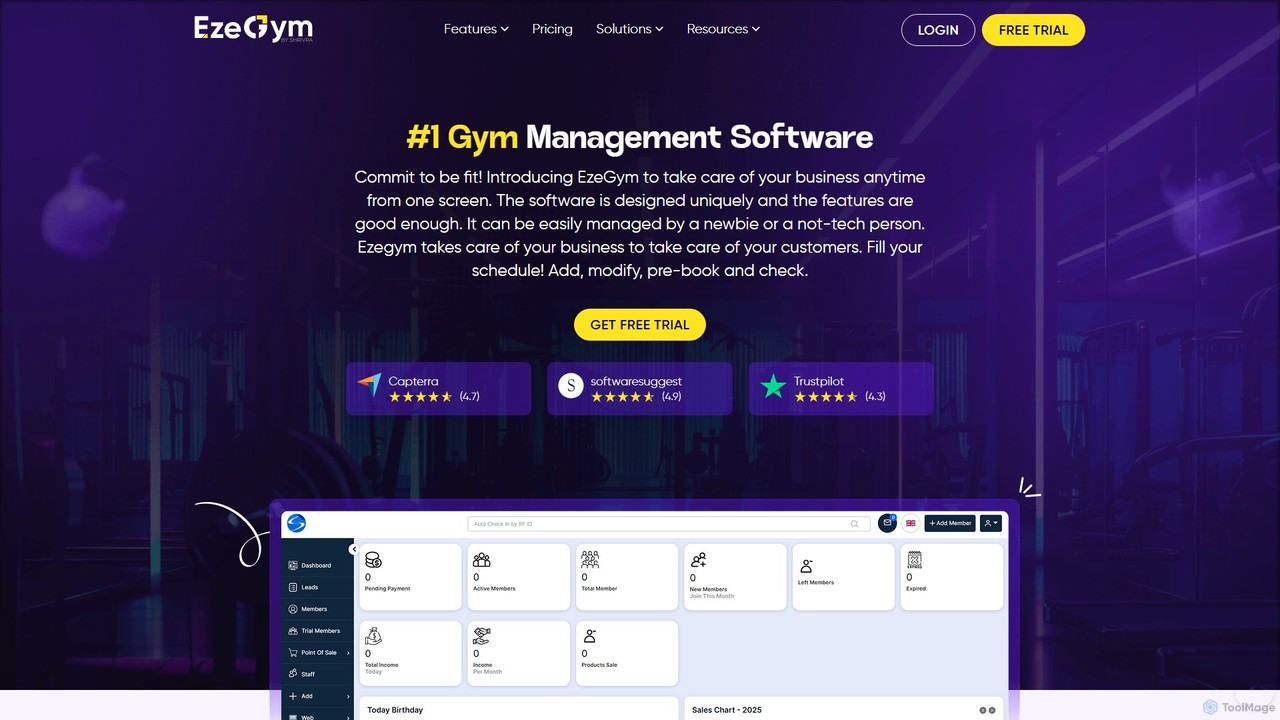Click the New Members add-user icon
1280x720 pixels.
coord(698,560)
